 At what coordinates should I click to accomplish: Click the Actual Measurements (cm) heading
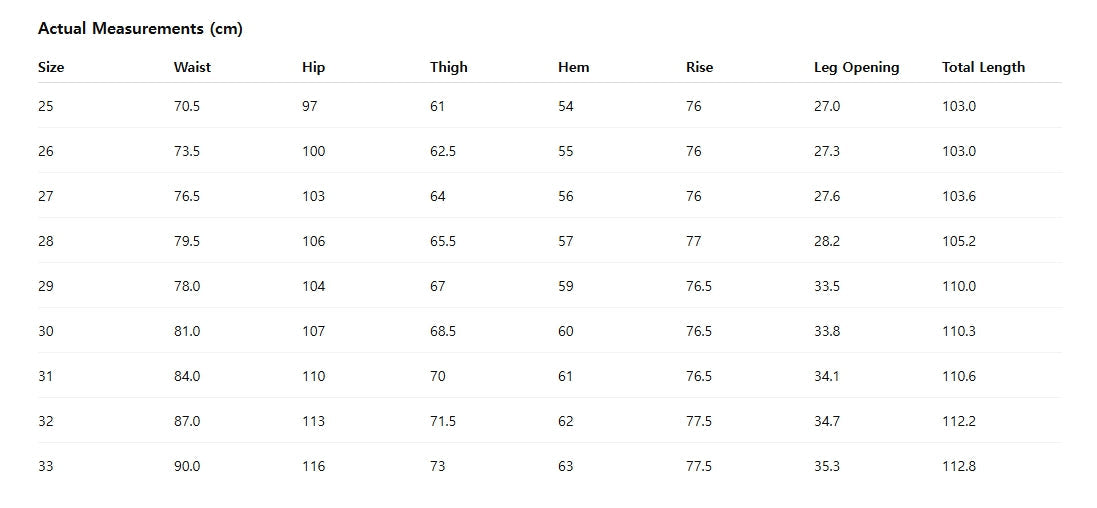[x=140, y=29]
